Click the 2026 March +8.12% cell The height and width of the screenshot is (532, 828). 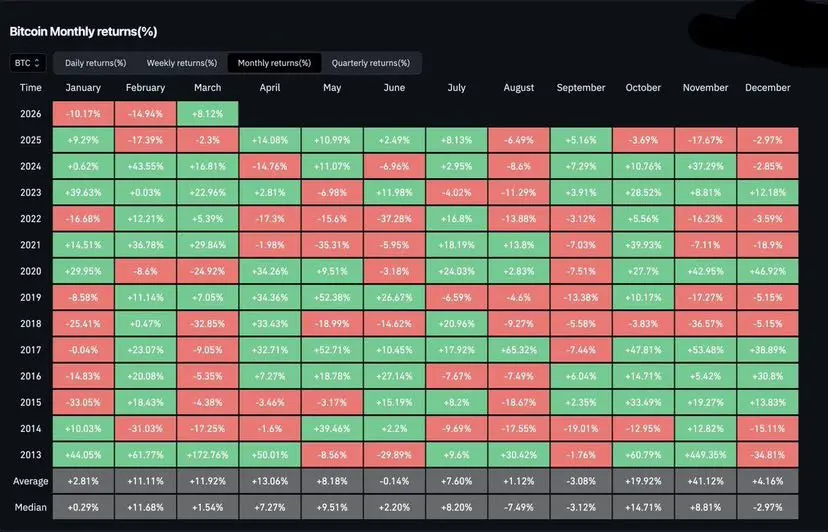pyautogui.click(x=208, y=114)
